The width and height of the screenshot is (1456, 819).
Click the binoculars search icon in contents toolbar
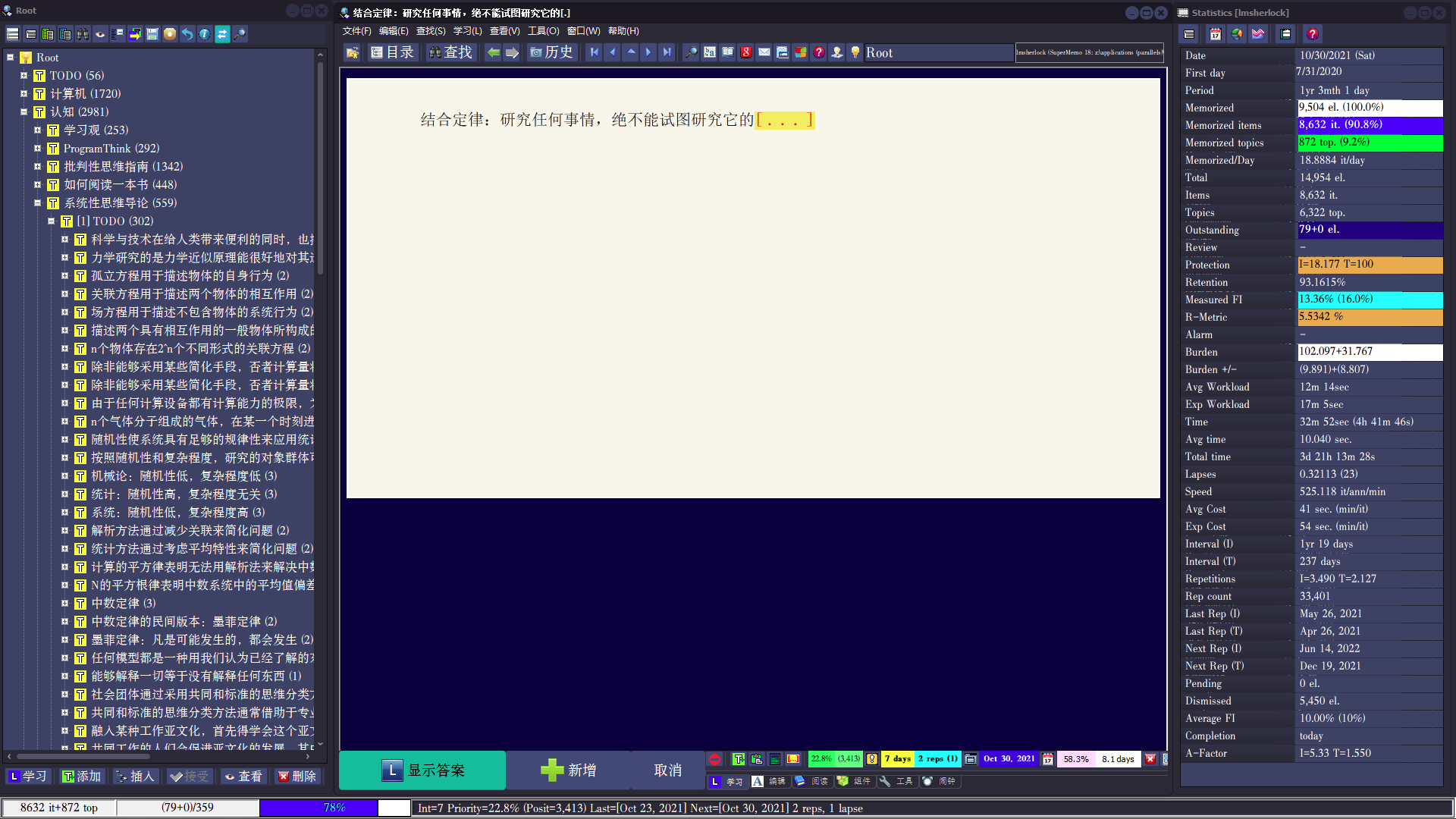[83, 34]
